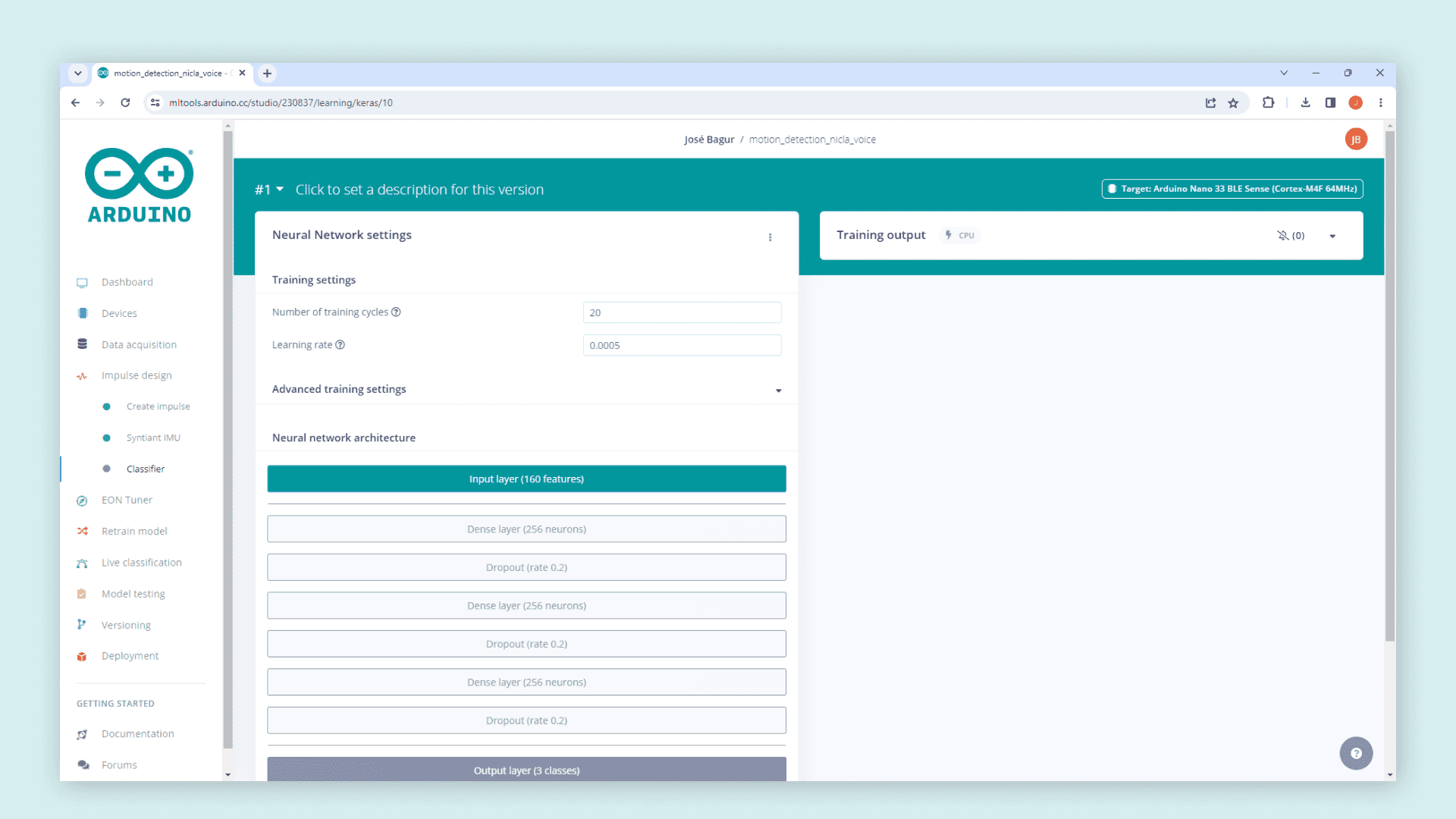Click the Number of training cycles field
1456x819 pixels.
682,312
